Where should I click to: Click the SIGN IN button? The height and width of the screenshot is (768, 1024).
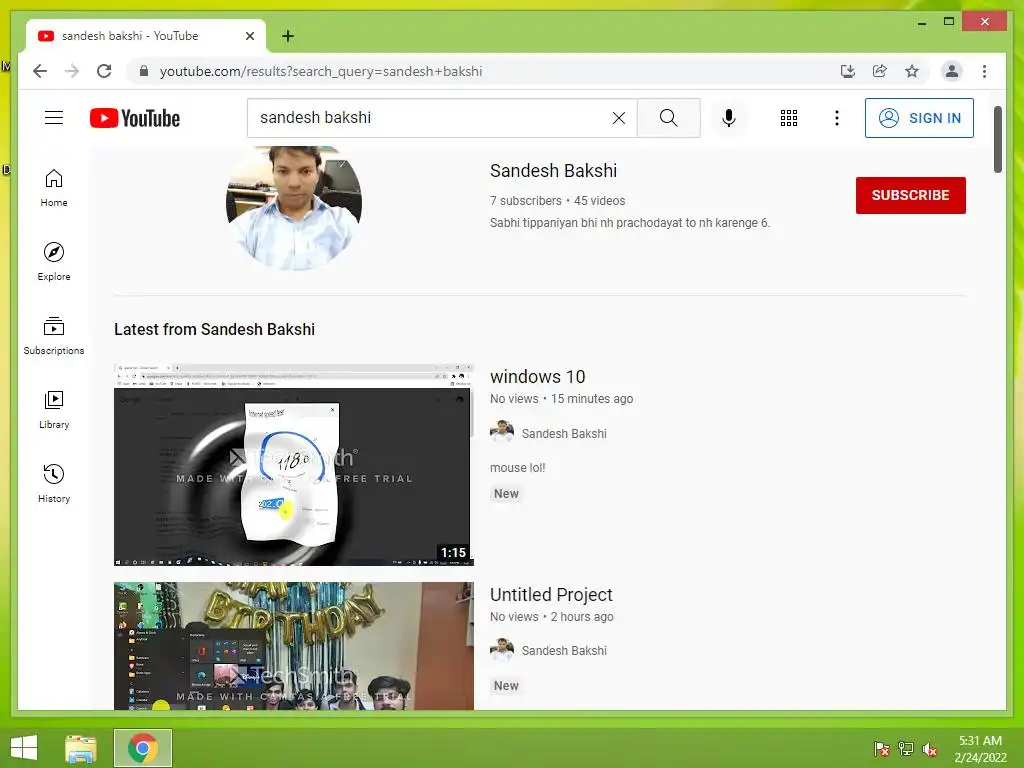pyautogui.click(x=919, y=118)
